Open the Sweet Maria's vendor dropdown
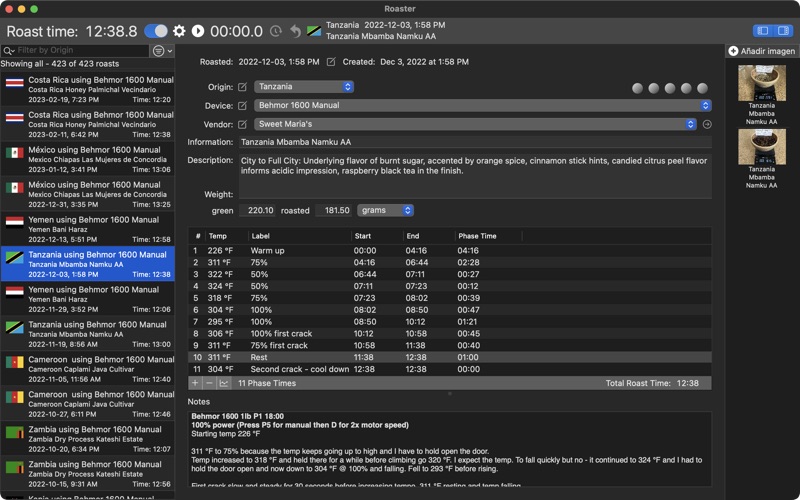This screenshot has width=800, height=500. pos(476,124)
